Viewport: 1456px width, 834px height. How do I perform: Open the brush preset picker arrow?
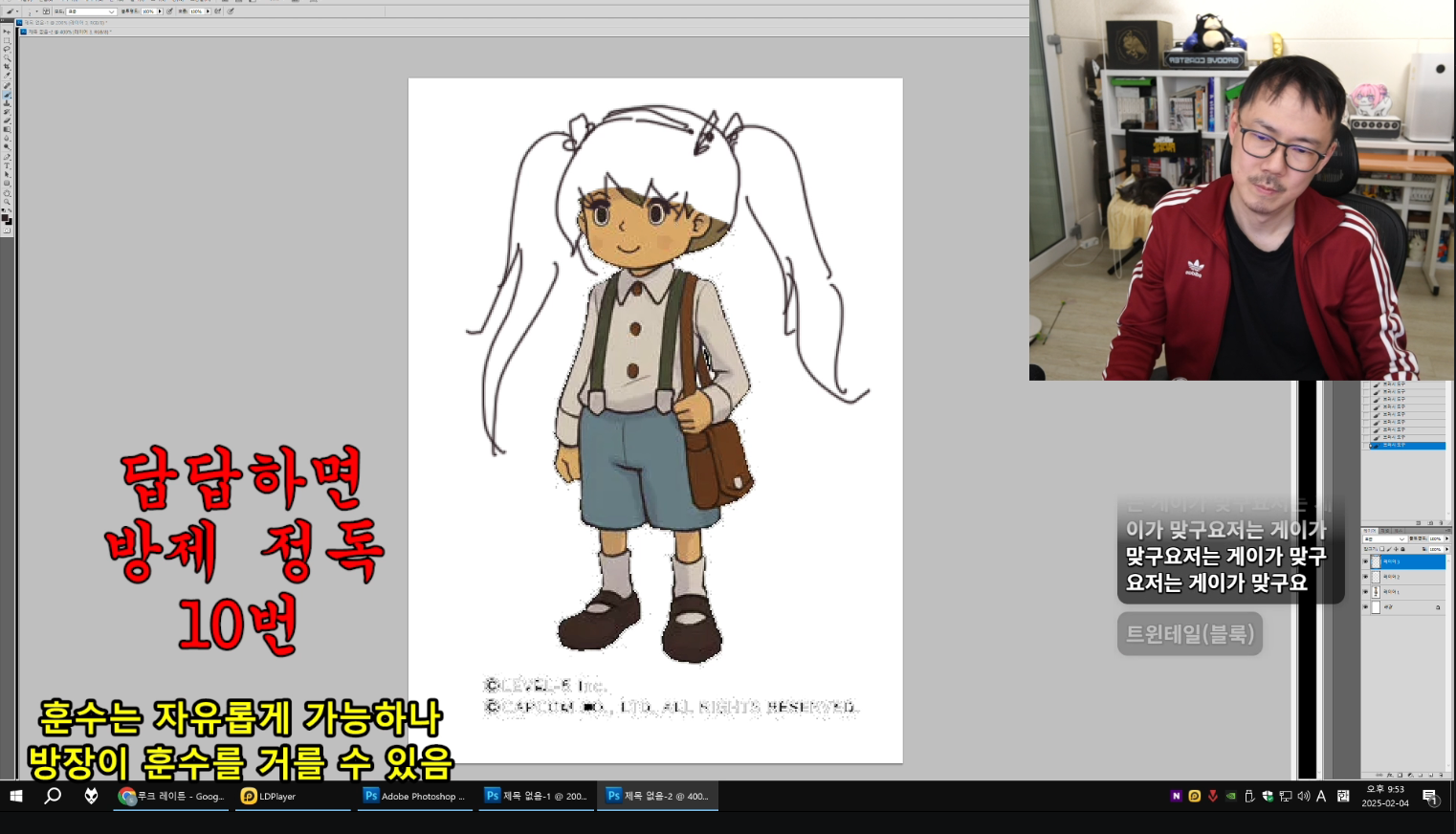pyautogui.click(x=36, y=11)
